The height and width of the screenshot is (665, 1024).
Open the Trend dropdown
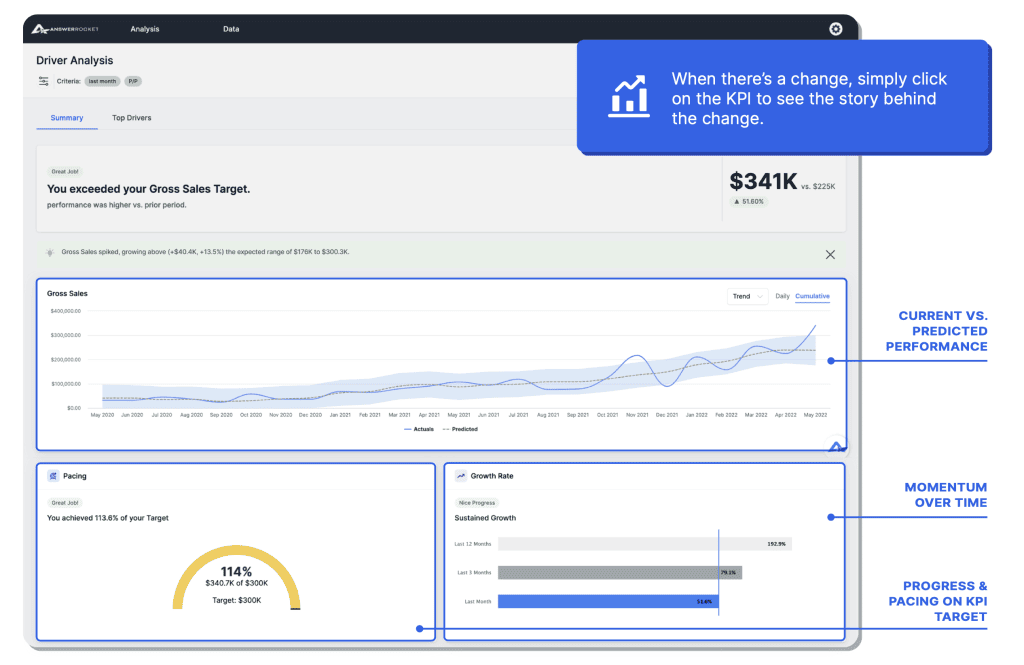point(747,296)
